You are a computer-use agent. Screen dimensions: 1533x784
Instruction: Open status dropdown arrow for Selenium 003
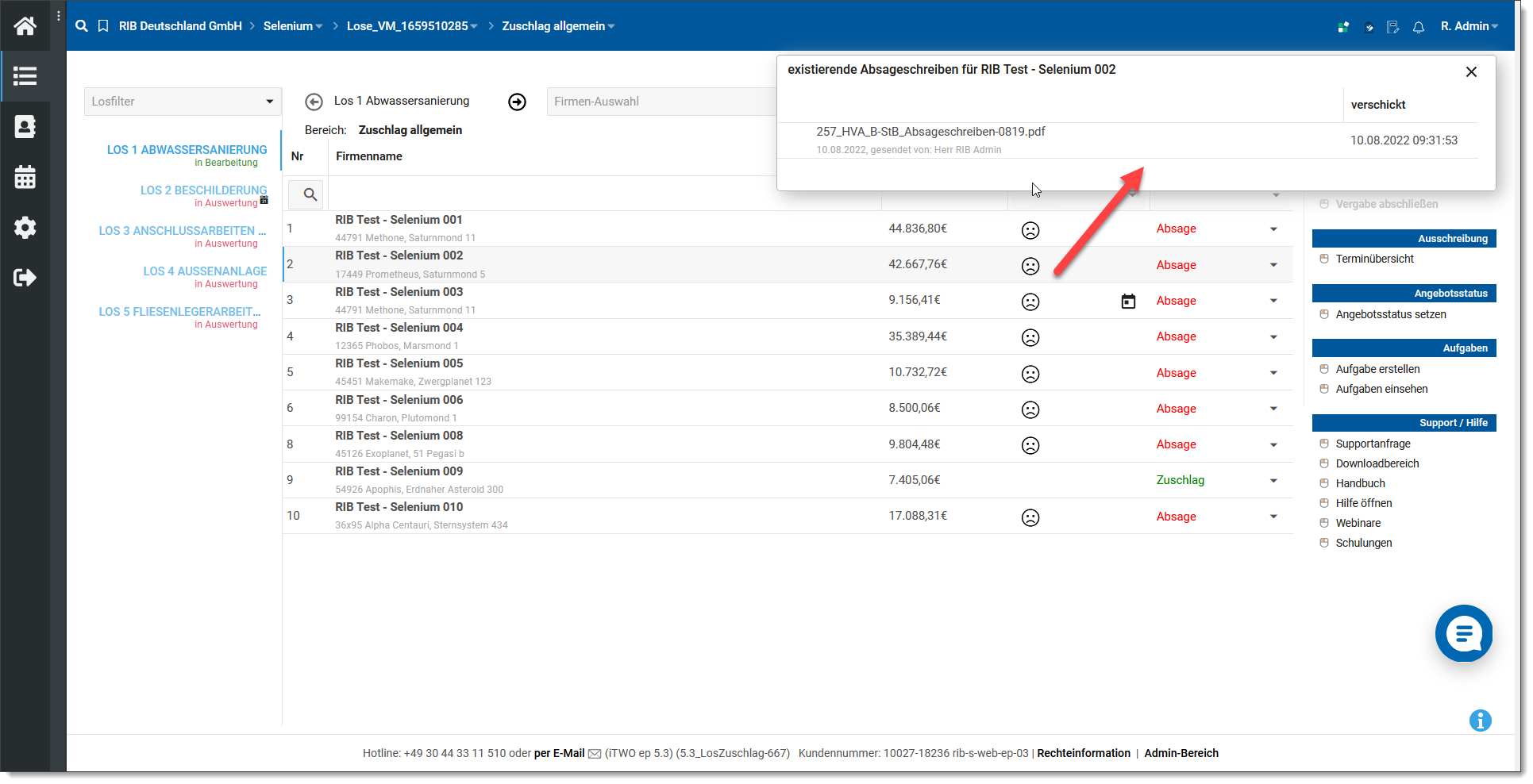[1273, 301]
